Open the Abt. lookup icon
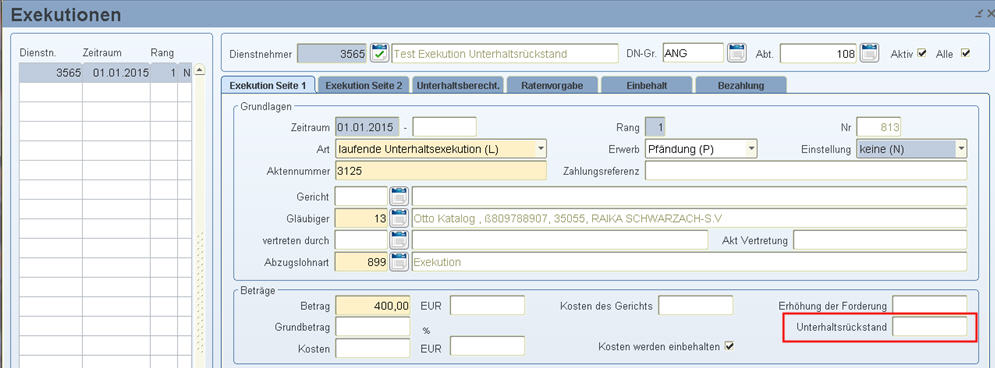Viewport: 995px width, 368px height. coord(869,53)
